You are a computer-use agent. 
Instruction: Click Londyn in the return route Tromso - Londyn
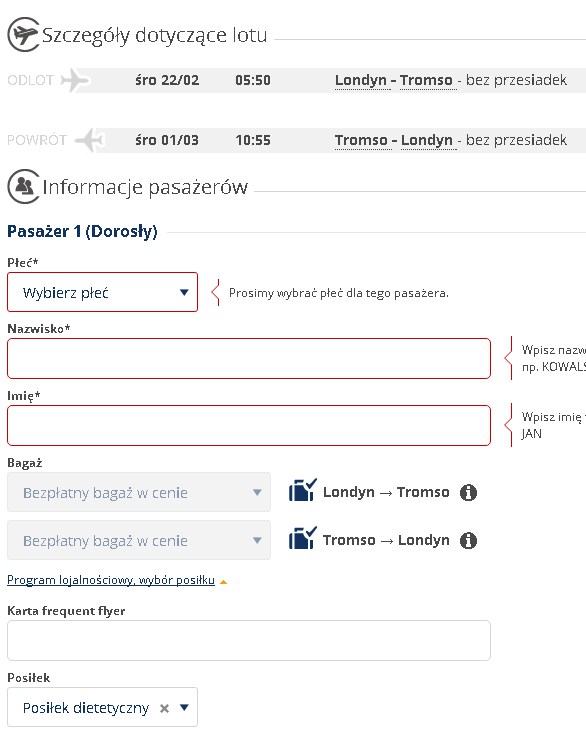(x=427, y=140)
